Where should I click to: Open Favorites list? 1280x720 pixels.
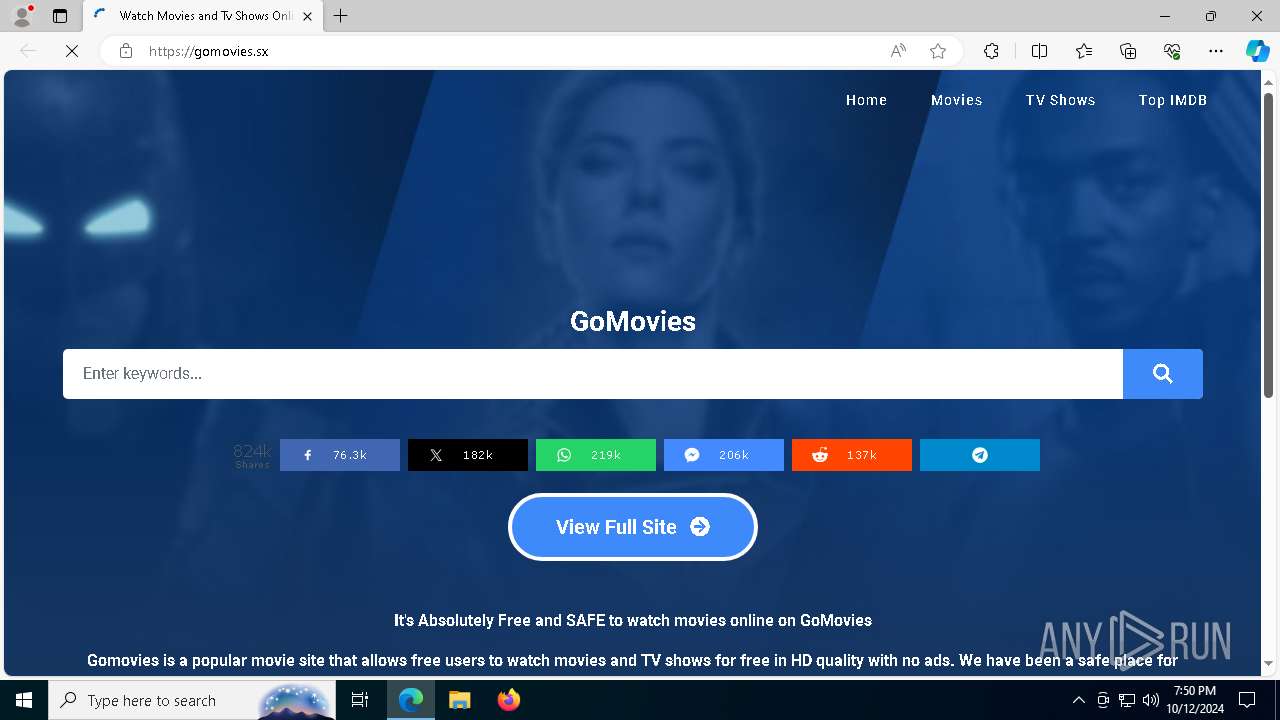click(1084, 51)
